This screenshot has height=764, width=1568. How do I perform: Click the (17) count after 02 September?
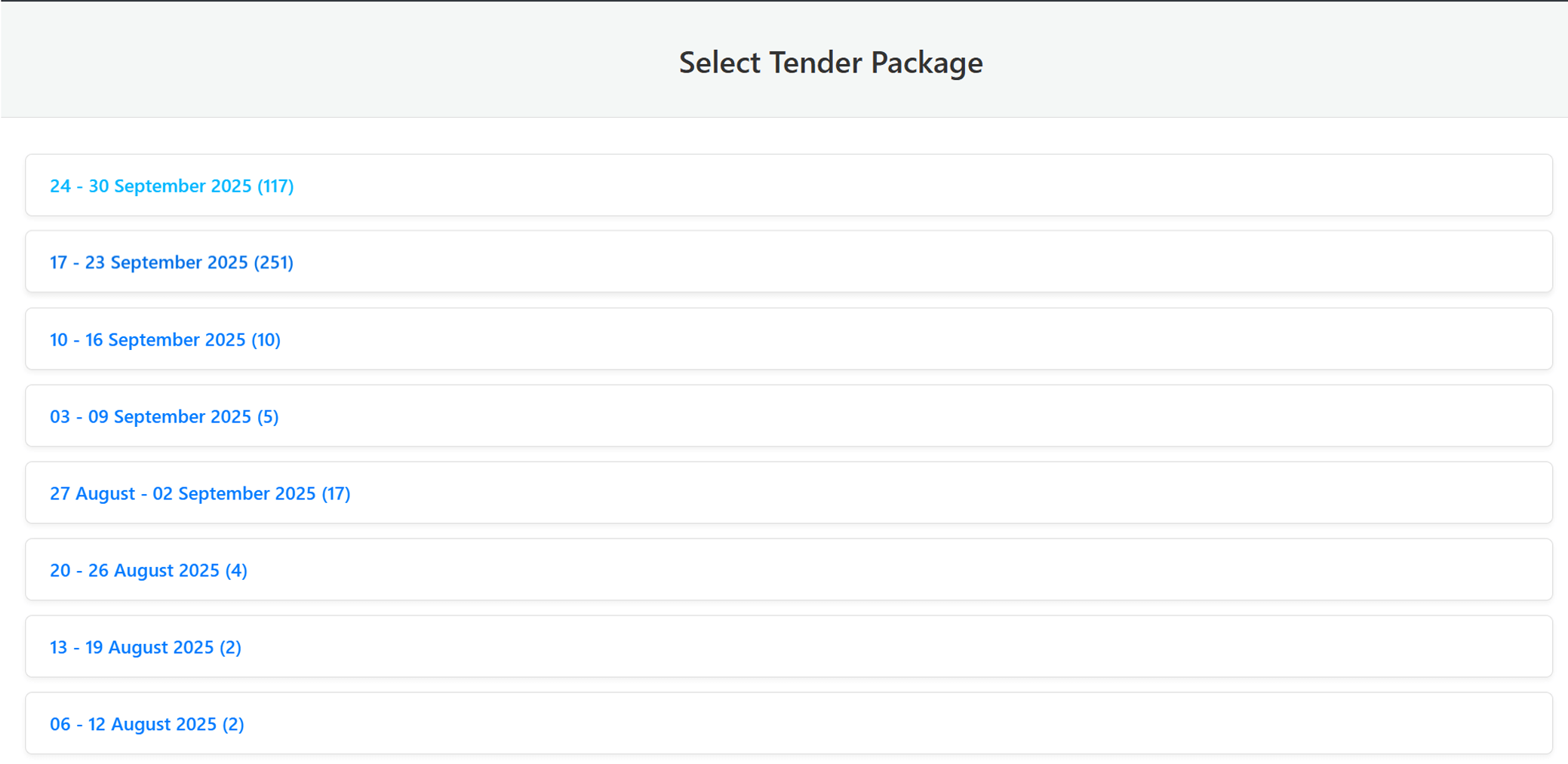click(336, 493)
